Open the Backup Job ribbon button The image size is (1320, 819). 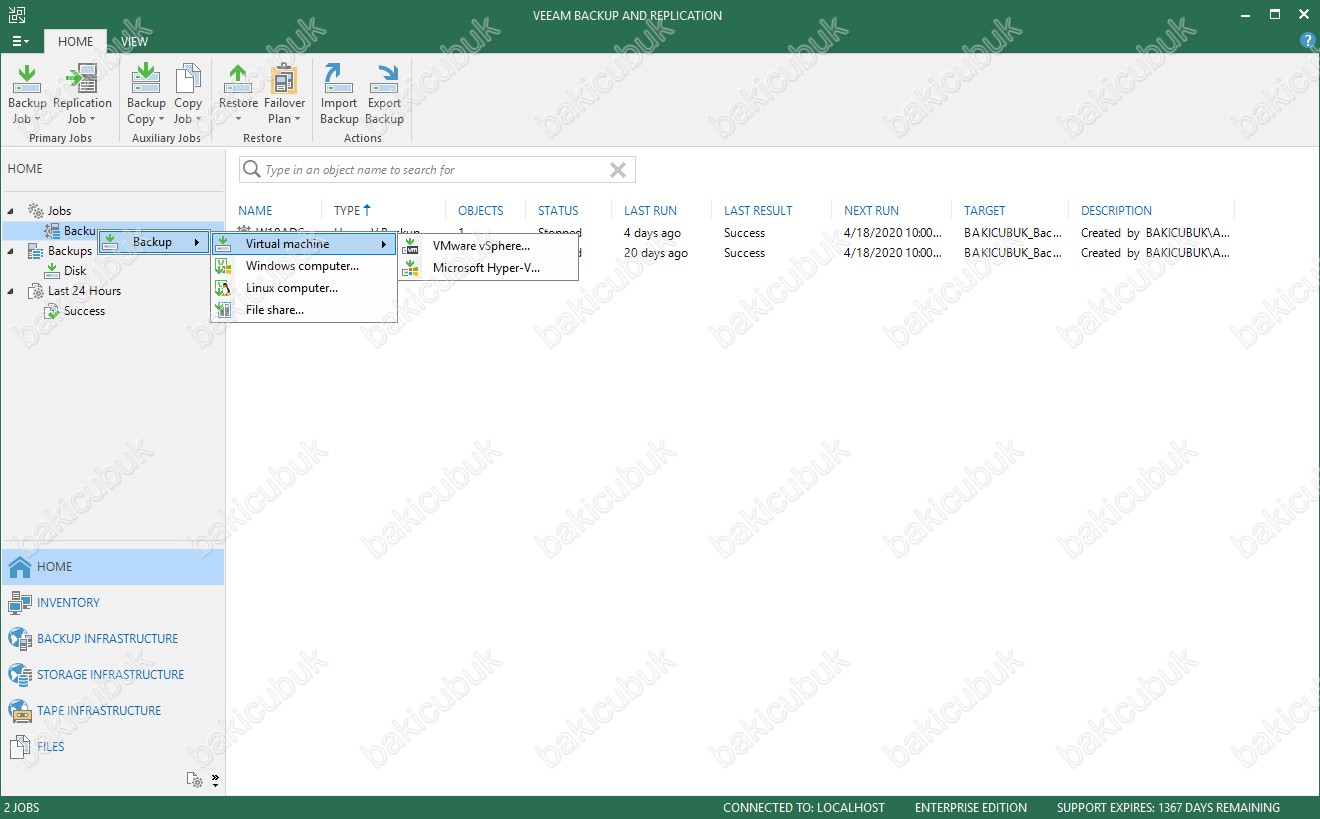coord(27,94)
